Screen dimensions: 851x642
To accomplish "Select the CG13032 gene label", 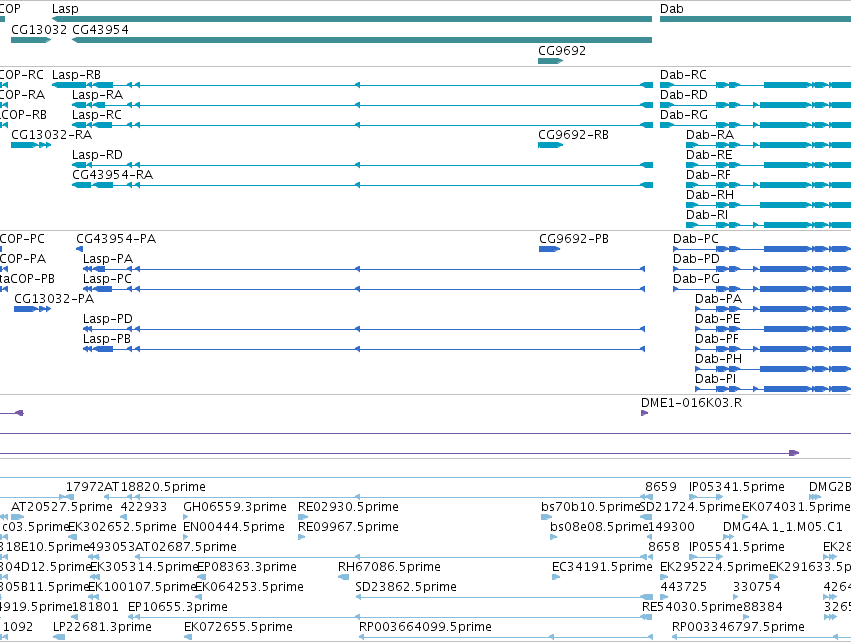I will [39, 29].
